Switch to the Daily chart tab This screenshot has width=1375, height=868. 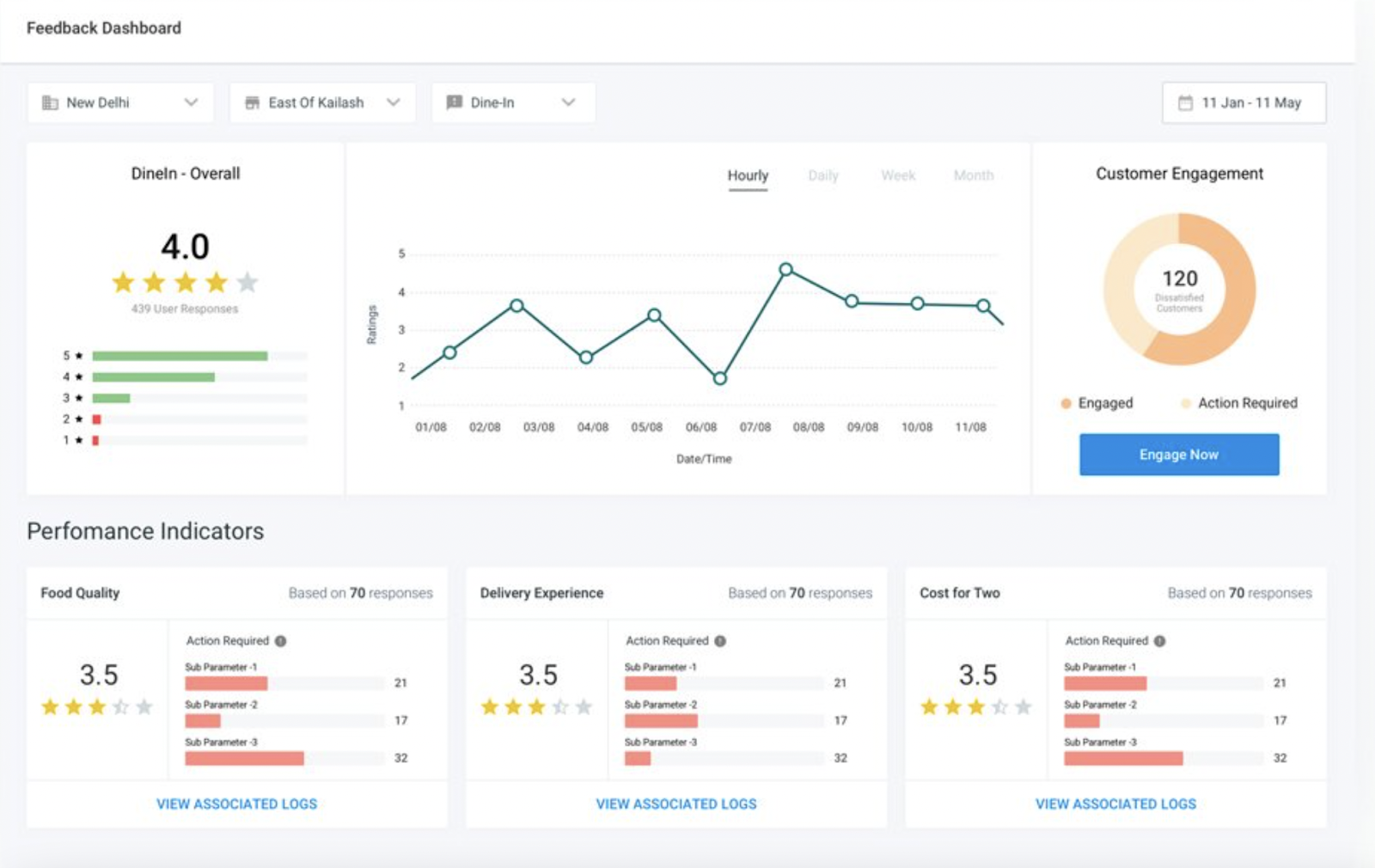[822, 175]
